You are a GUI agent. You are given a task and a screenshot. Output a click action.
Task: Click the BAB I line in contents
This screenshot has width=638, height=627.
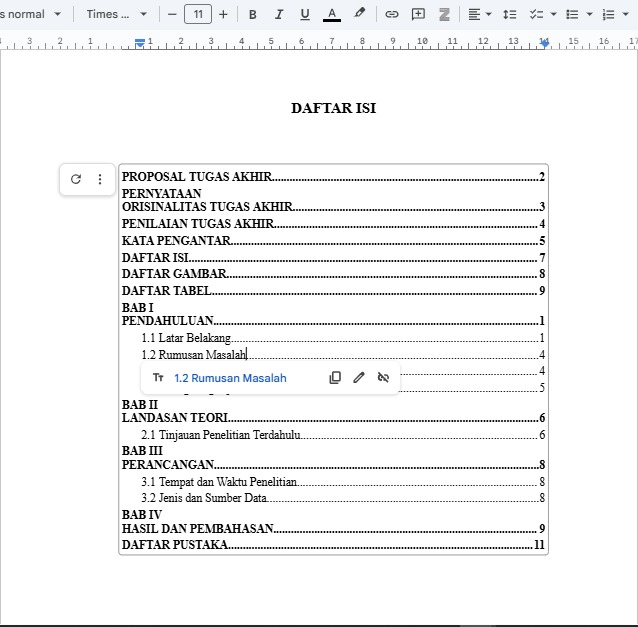138,308
